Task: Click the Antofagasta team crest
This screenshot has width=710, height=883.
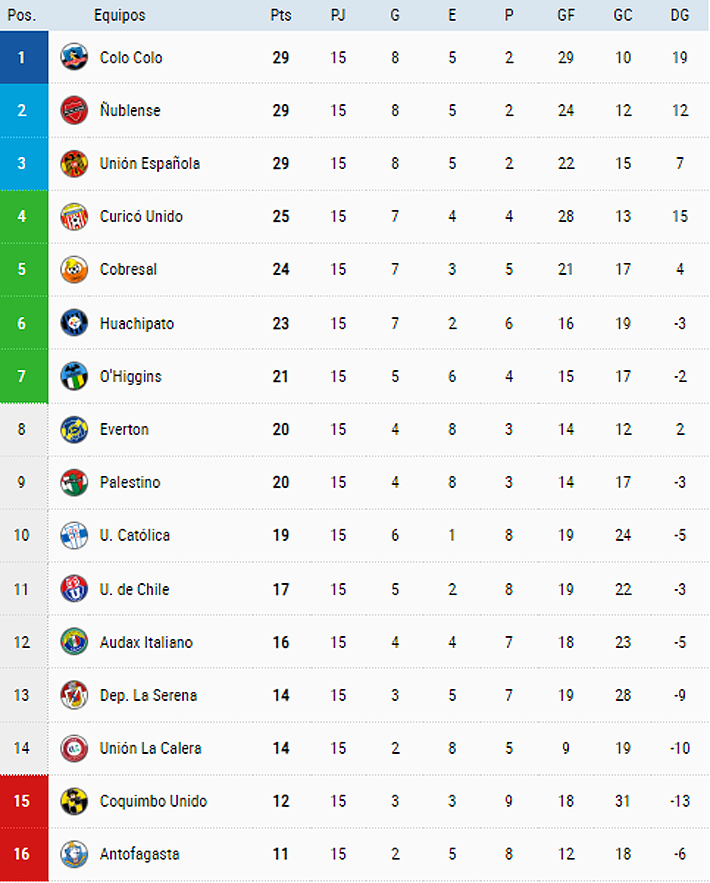Action: (x=74, y=854)
